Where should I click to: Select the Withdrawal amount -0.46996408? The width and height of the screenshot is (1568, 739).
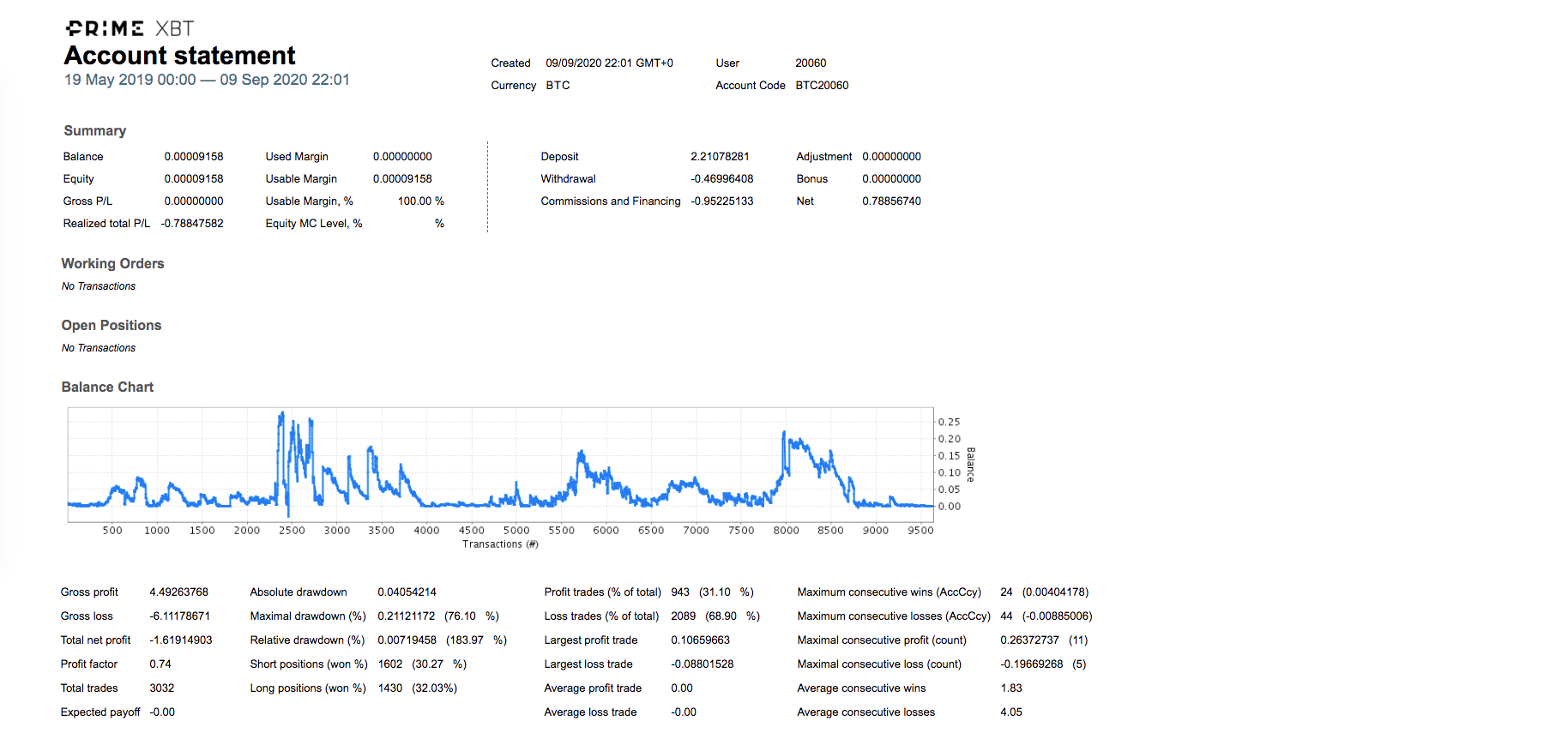[x=722, y=179]
